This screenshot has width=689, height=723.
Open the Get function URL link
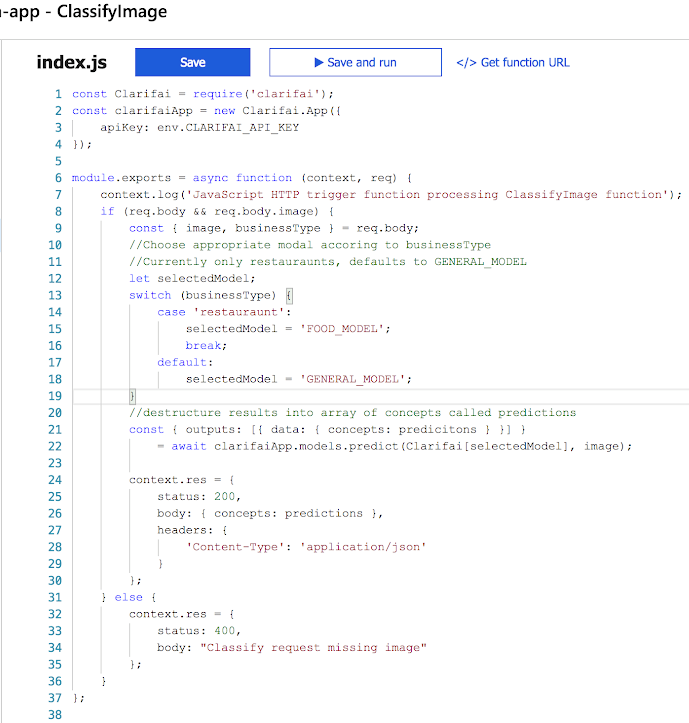tap(525, 62)
